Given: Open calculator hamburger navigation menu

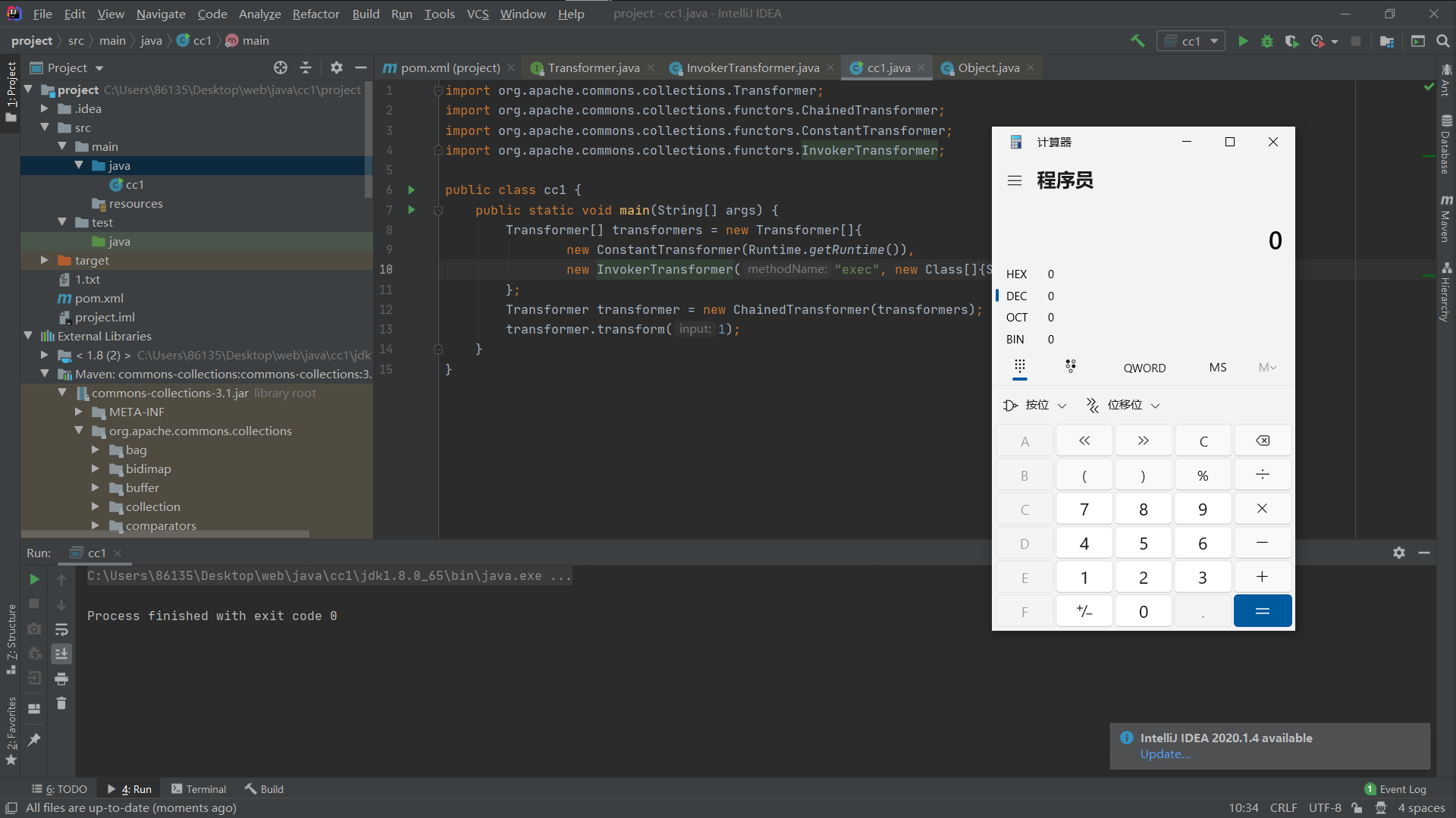Looking at the screenshot, I should point(1015,180).
